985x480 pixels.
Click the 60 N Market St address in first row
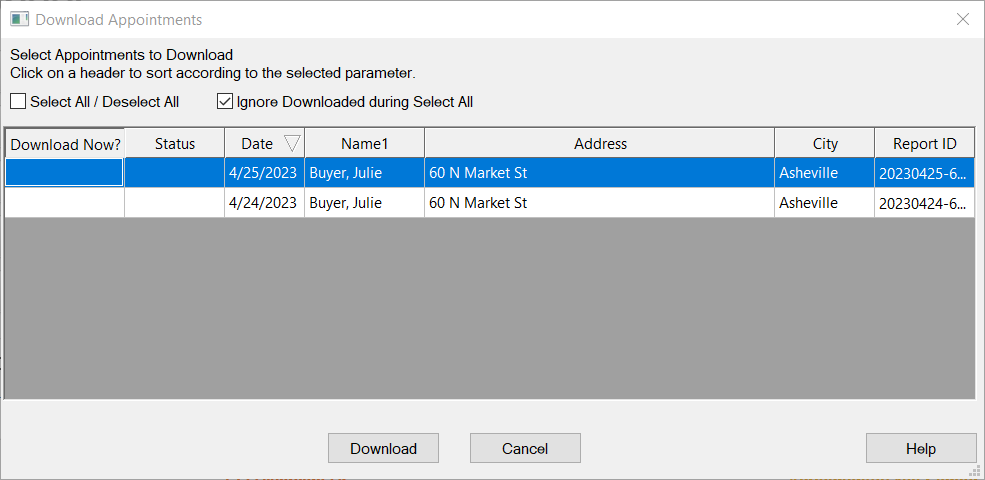click(478, 173)
